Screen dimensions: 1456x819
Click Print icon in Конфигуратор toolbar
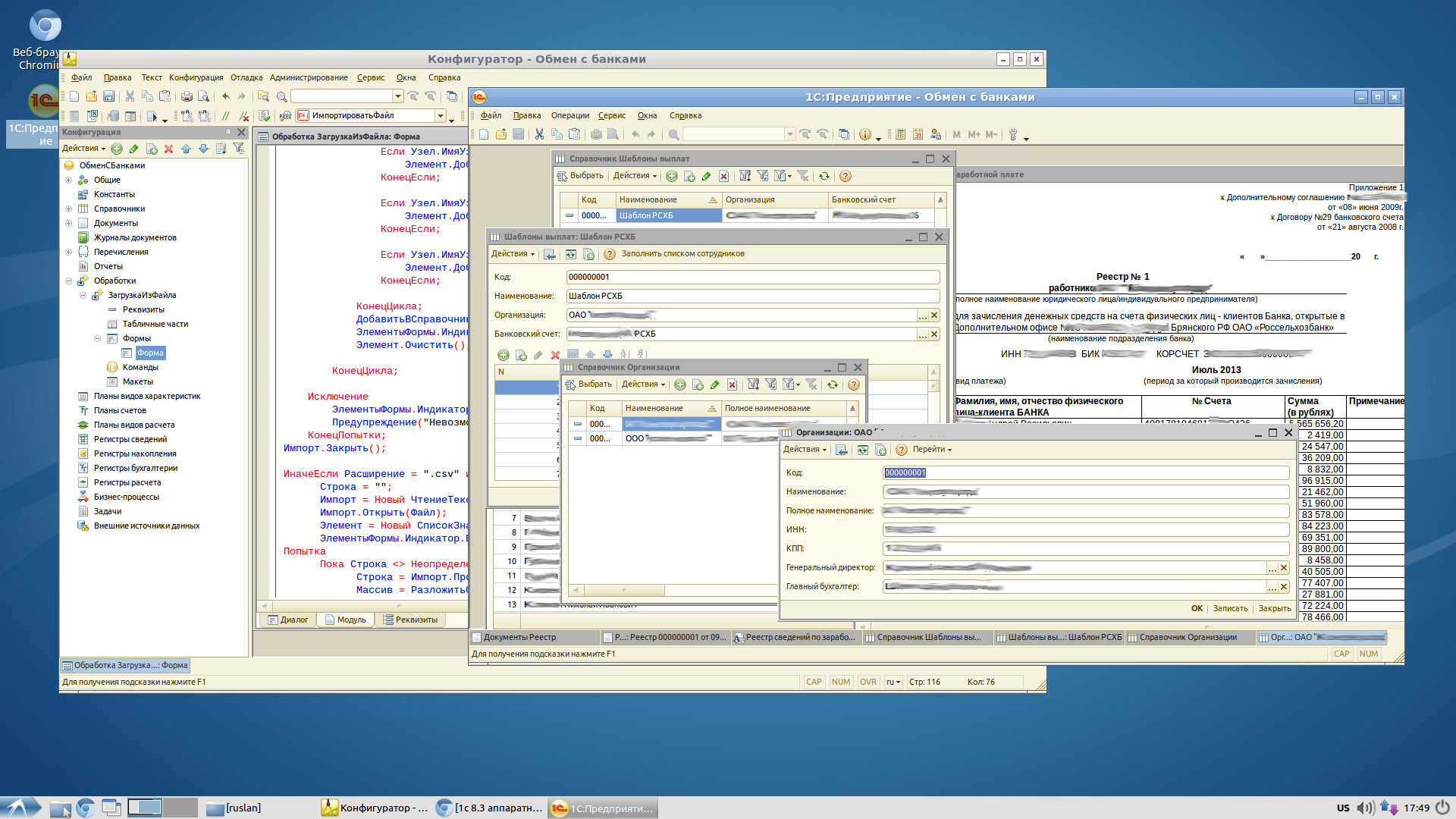coord(187,96)
